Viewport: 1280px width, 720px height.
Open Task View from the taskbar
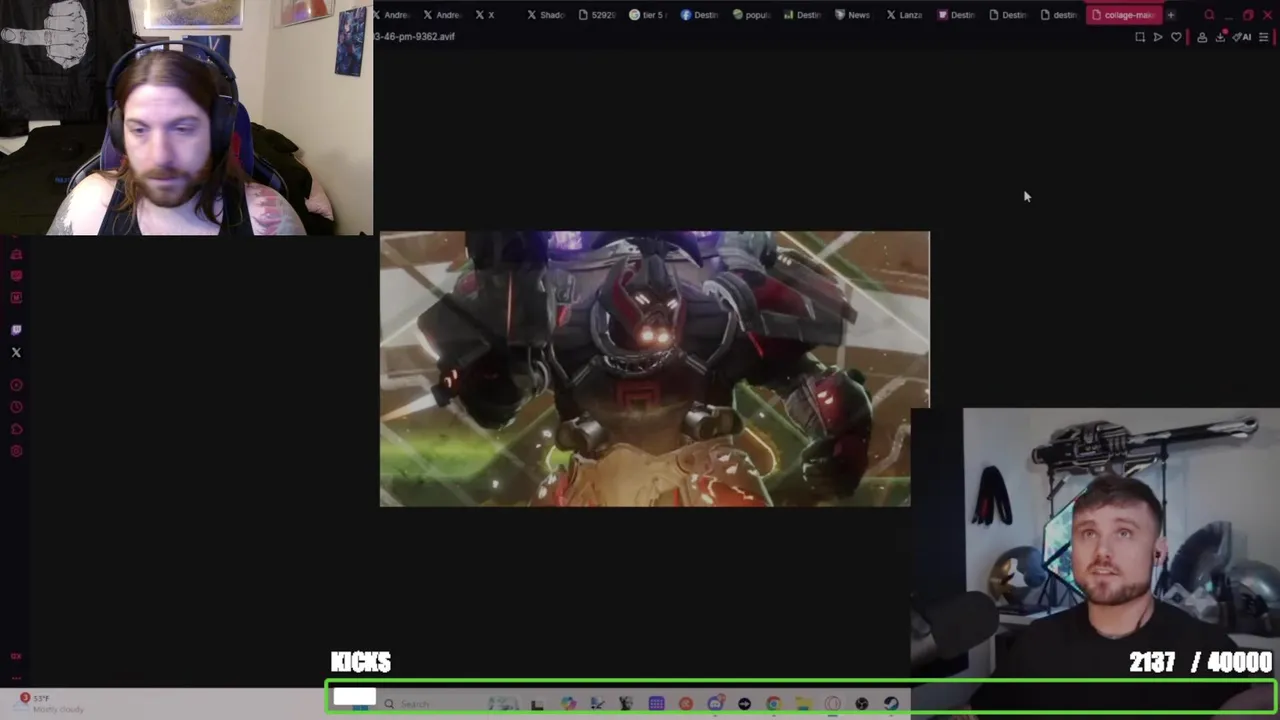(537, 704)
